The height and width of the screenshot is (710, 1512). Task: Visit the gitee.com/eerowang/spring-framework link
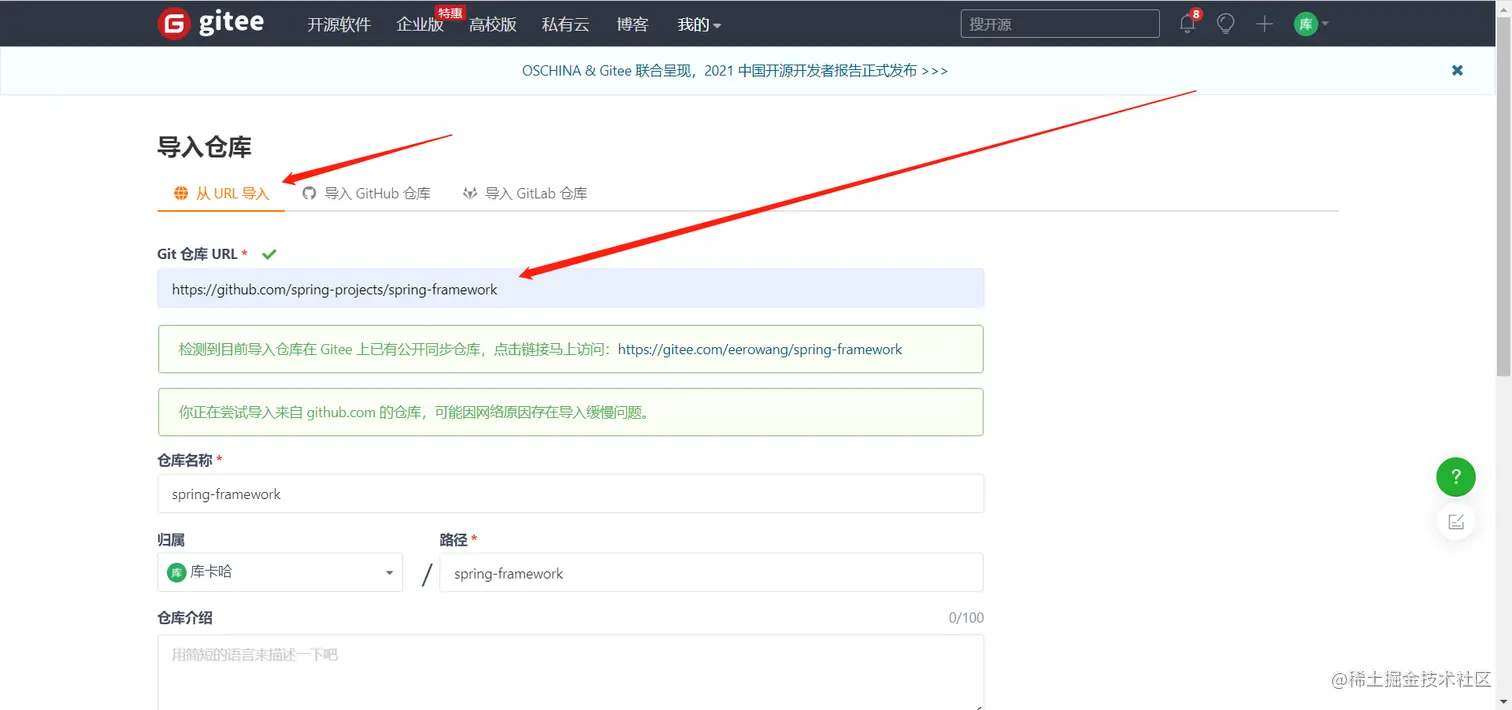pyautogui.click(x=760, y=350)
